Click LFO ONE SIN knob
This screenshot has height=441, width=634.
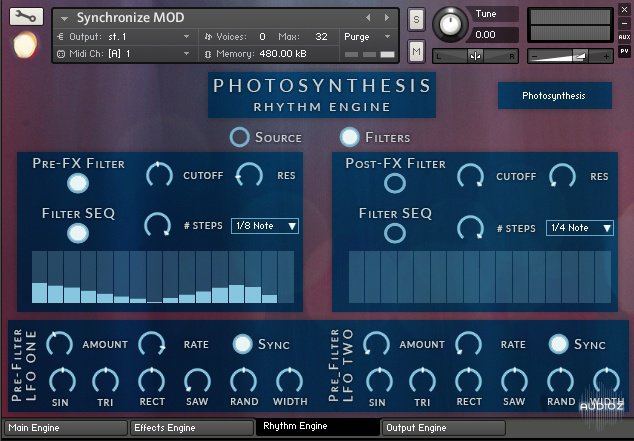click(x=62, y=381)
